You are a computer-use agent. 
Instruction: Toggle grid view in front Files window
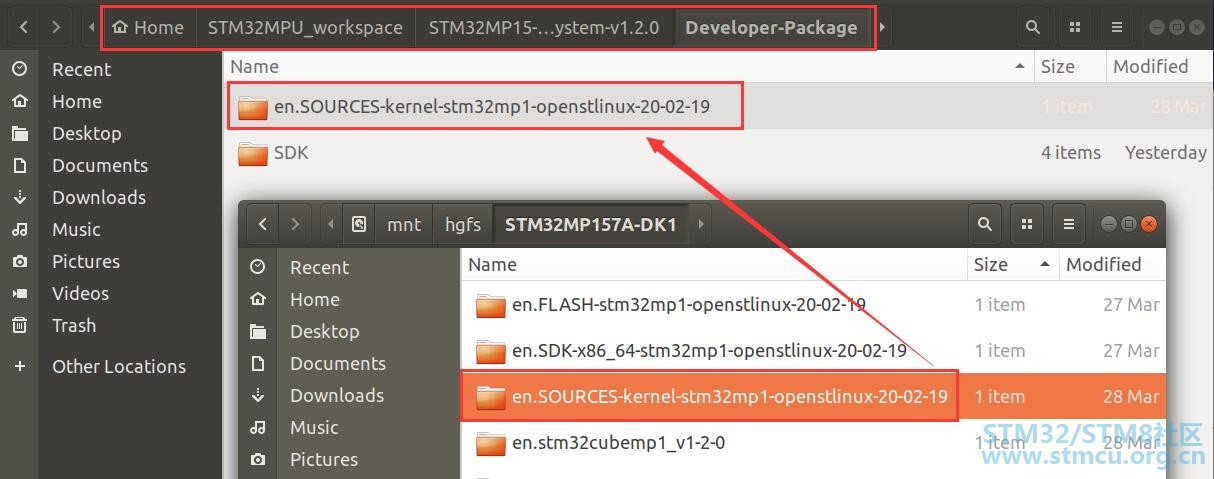1027,224
